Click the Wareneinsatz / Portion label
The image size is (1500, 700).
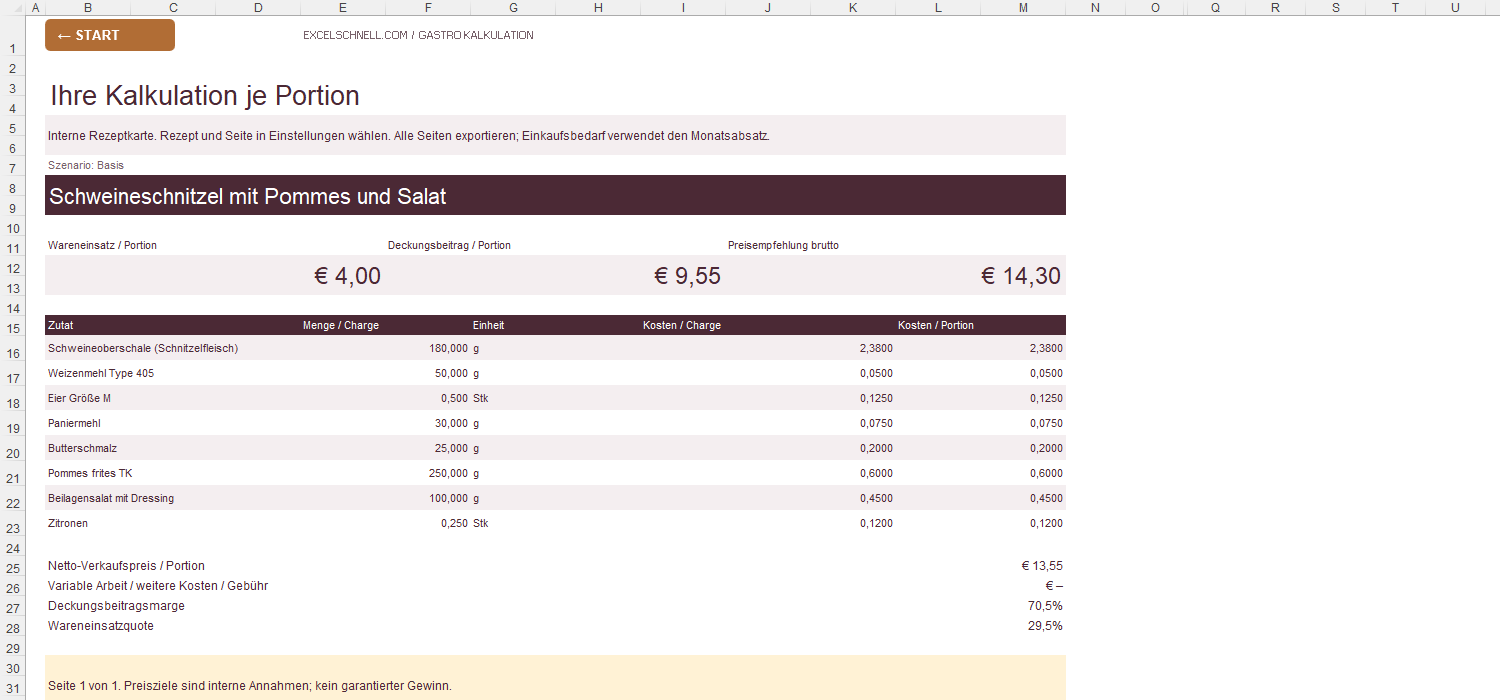coord(102,245)
